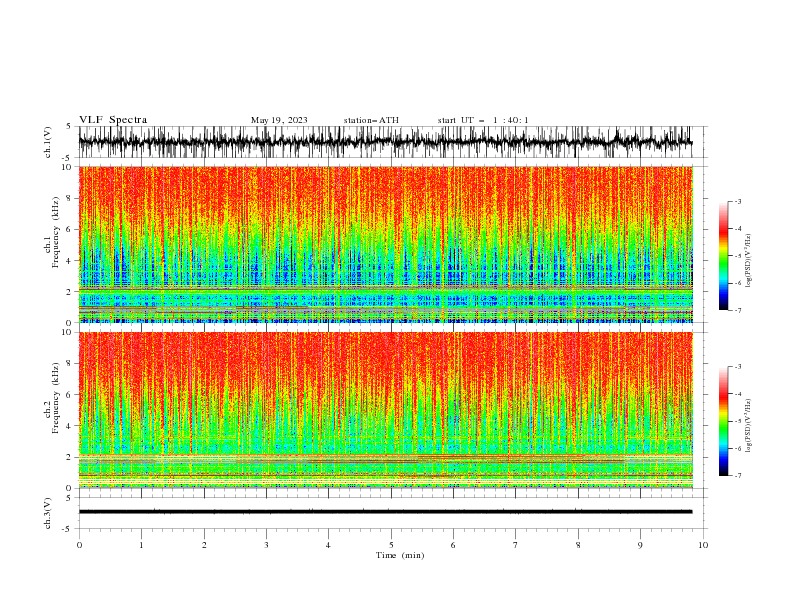Click the upper color bar log(PSD) label
792x612 pixels.
(x=749, y=261)
